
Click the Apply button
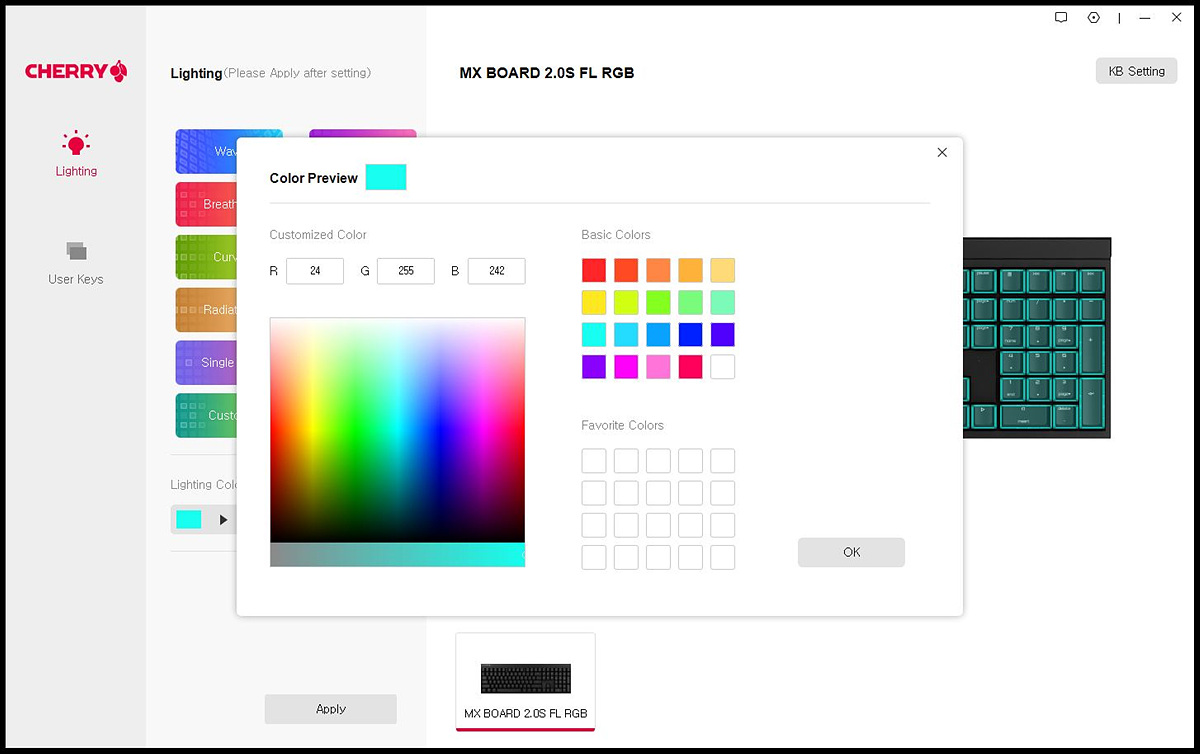tap(331, 709)
